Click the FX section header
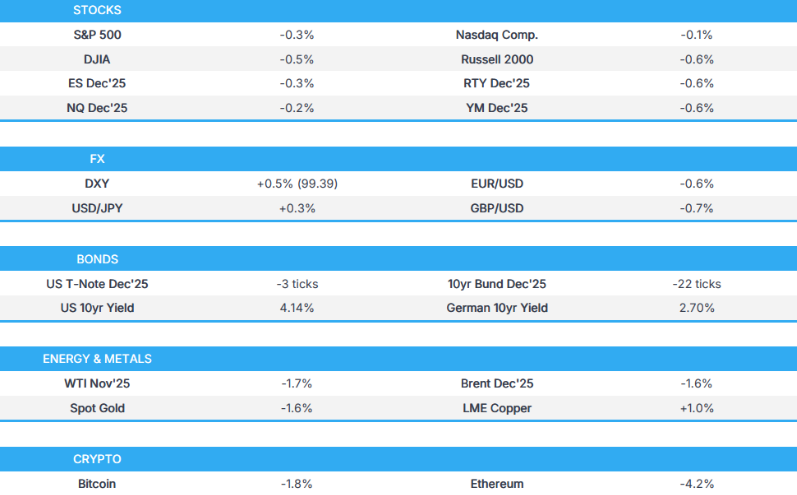 97,159
